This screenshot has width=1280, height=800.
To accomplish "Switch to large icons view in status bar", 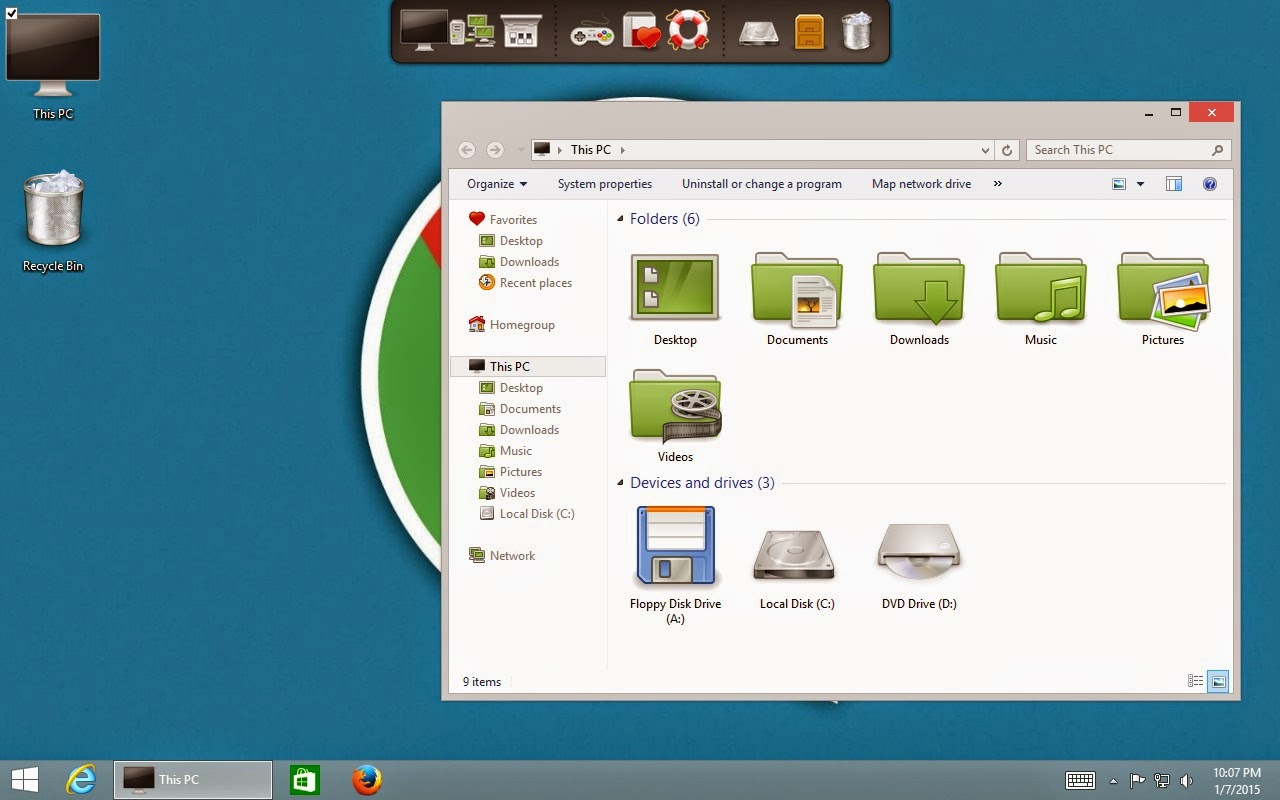I will tap(1217, 681).
